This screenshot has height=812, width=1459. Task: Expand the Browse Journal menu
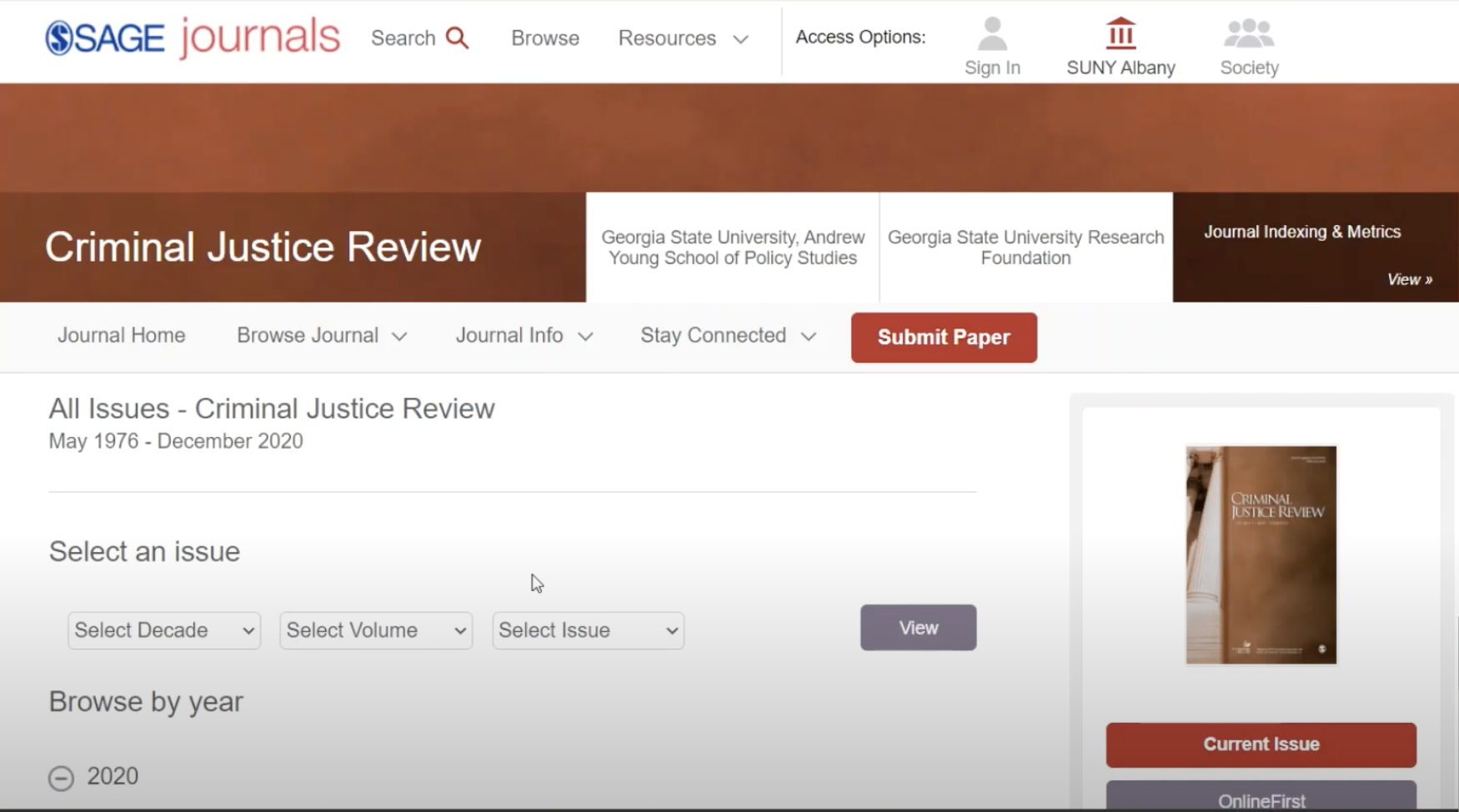(x=322, y=335)
